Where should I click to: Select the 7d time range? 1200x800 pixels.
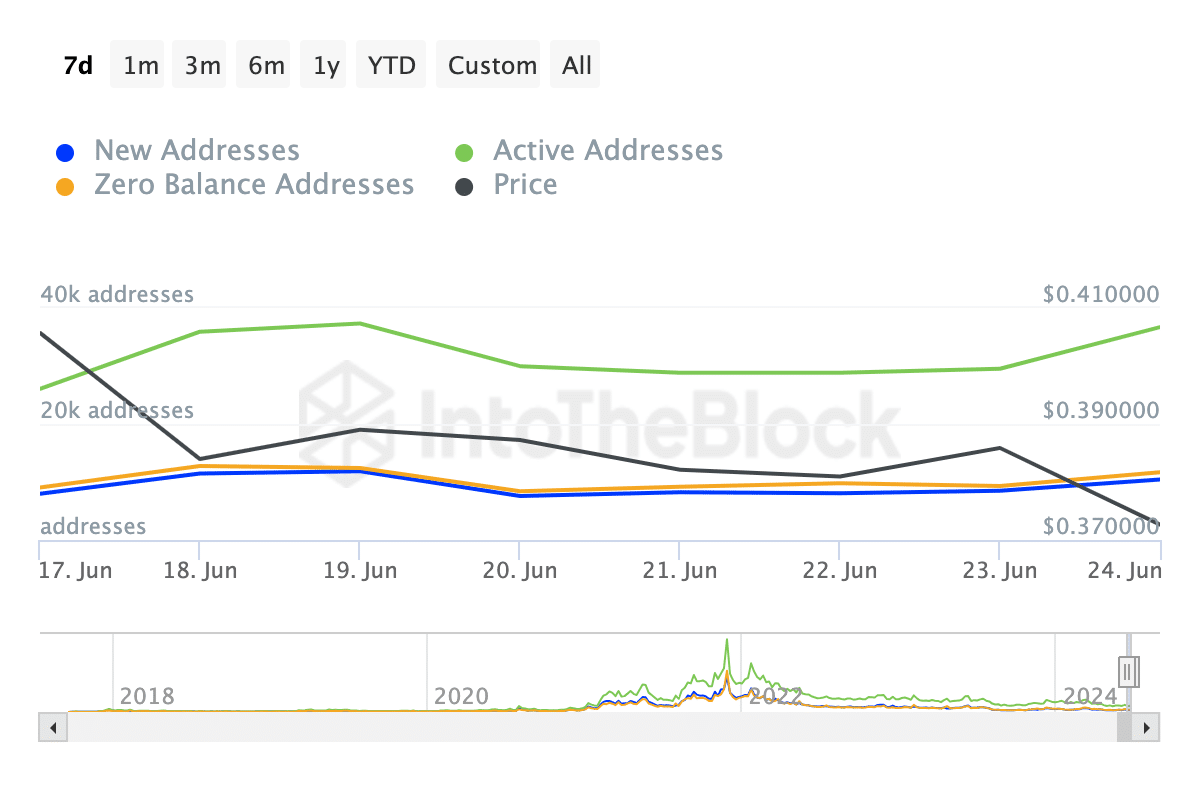78,66
